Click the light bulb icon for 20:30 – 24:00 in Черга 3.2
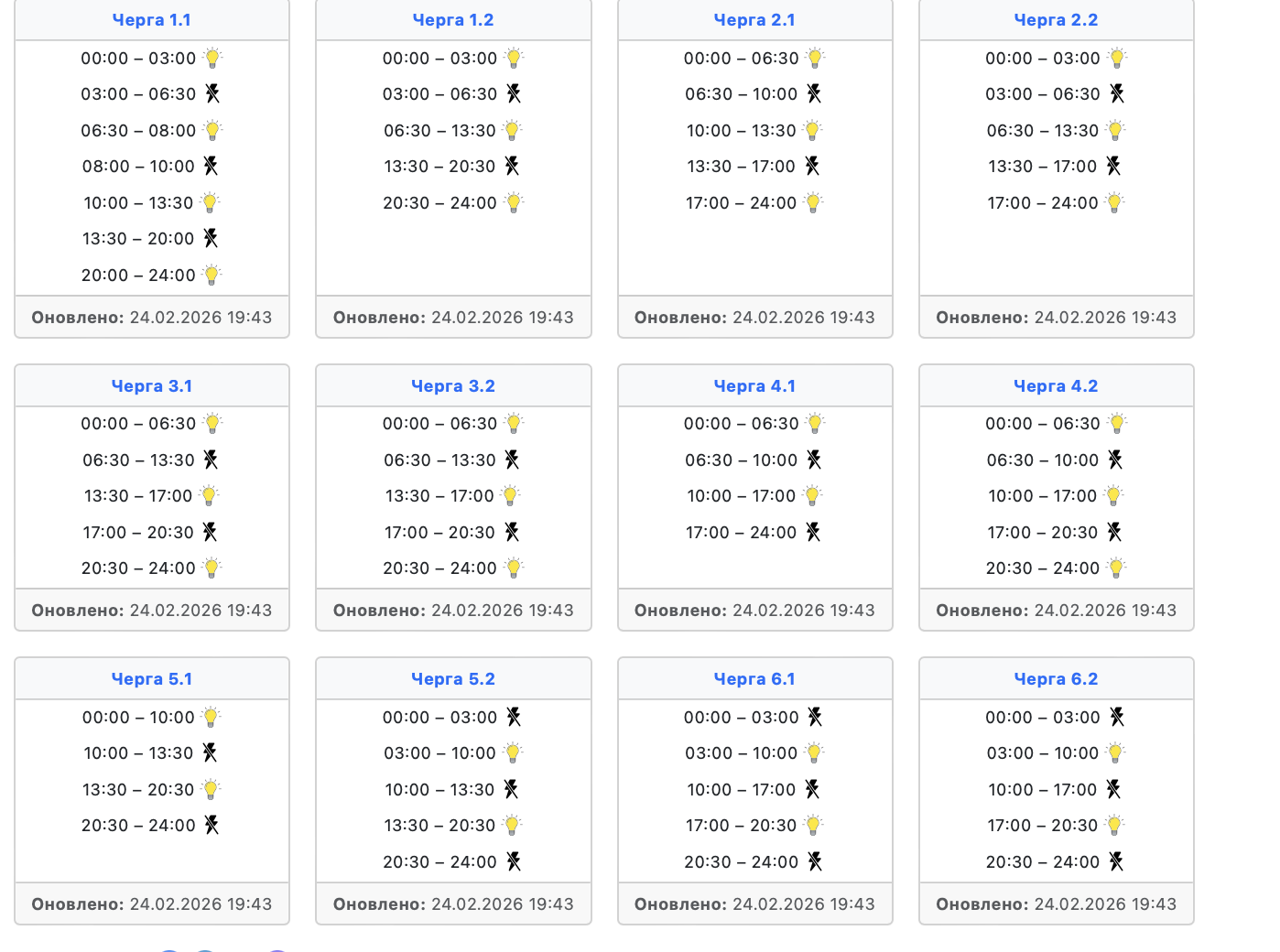Screen dimensions: 1280x952 click(x=514, y=568)
